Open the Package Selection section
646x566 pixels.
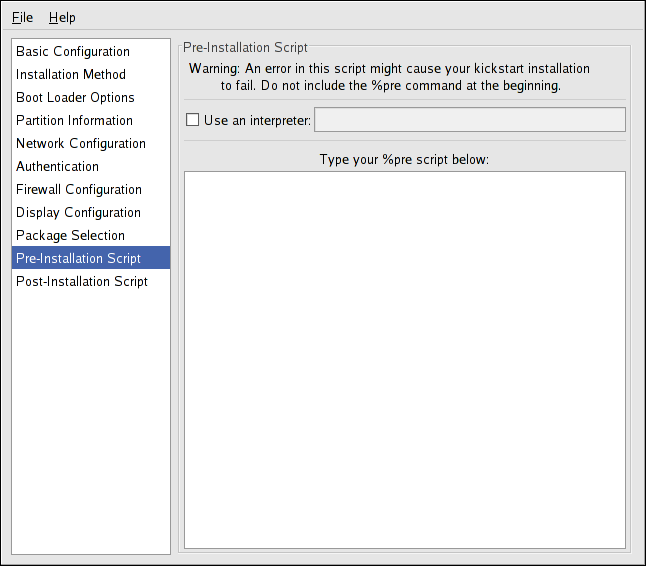(x=70, y=235)
